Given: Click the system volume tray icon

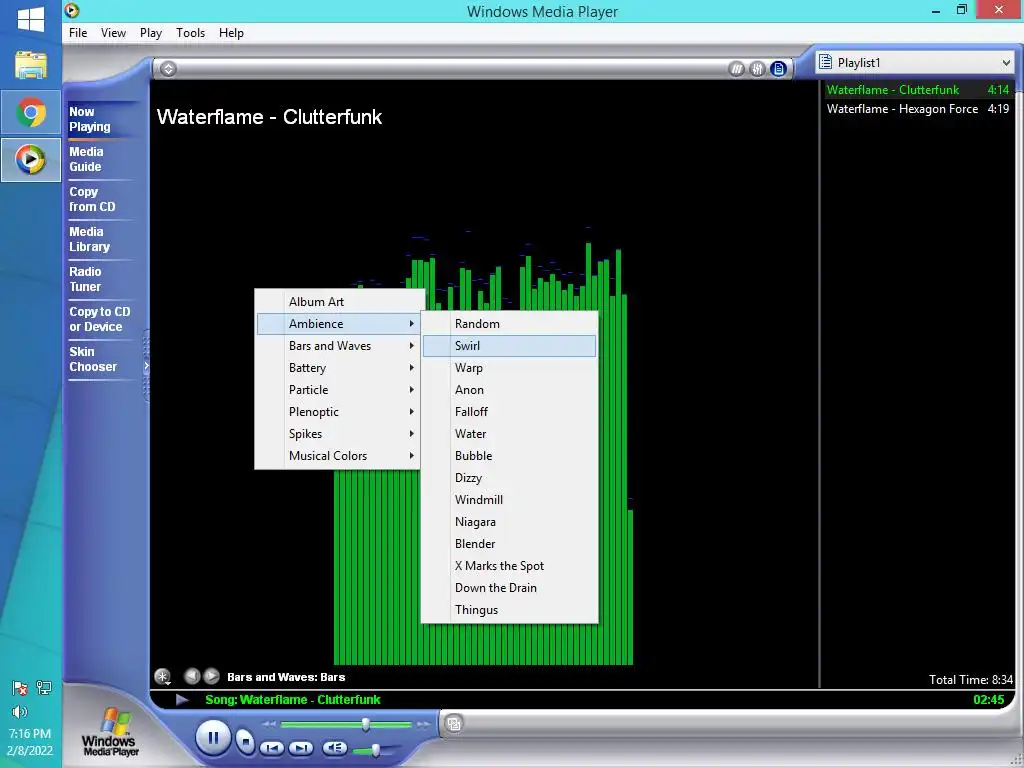Looking at the screenshot, I should [x=20, y=712].
